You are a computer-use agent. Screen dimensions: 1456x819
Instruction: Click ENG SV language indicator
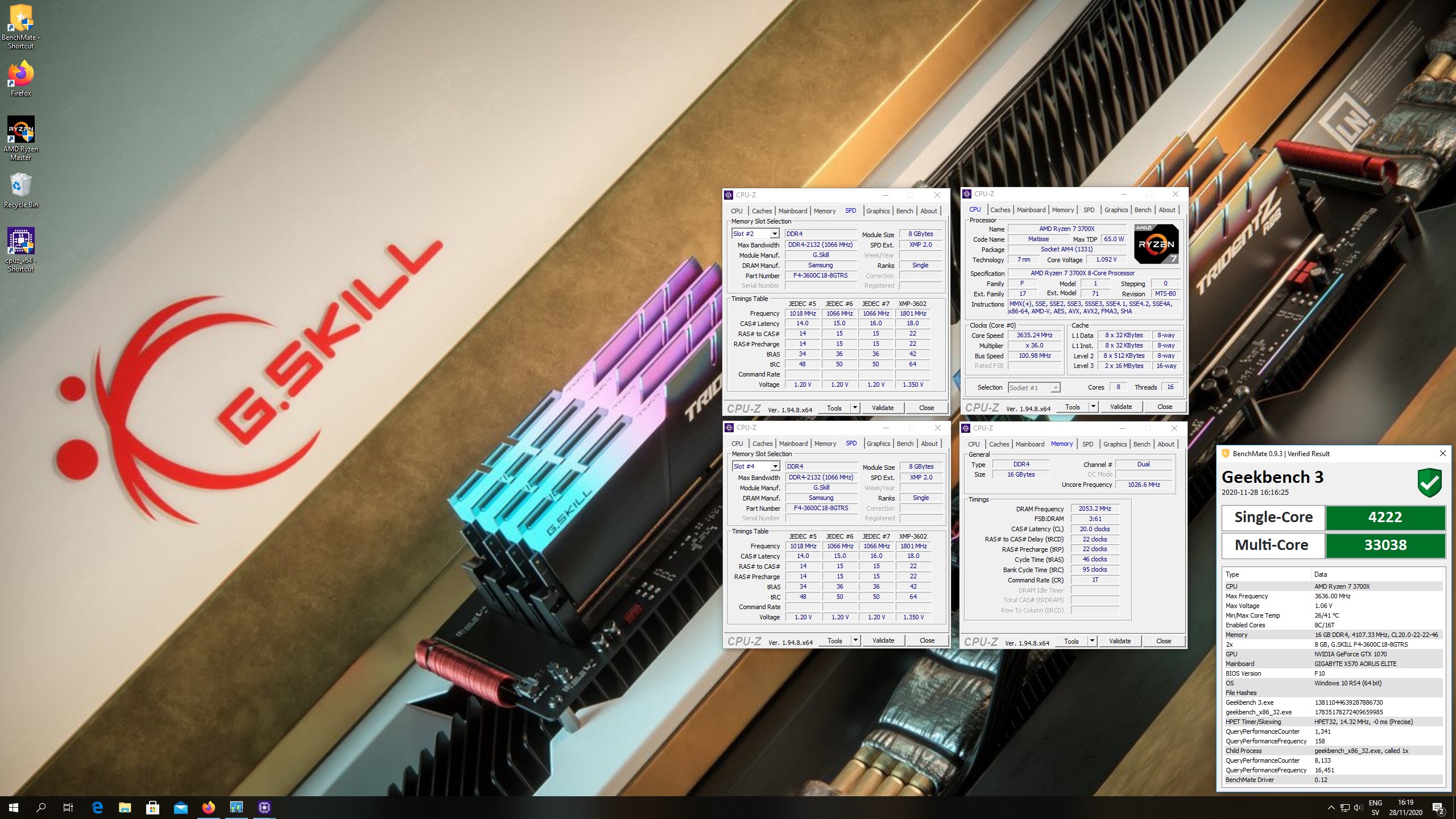(1375, 808)
